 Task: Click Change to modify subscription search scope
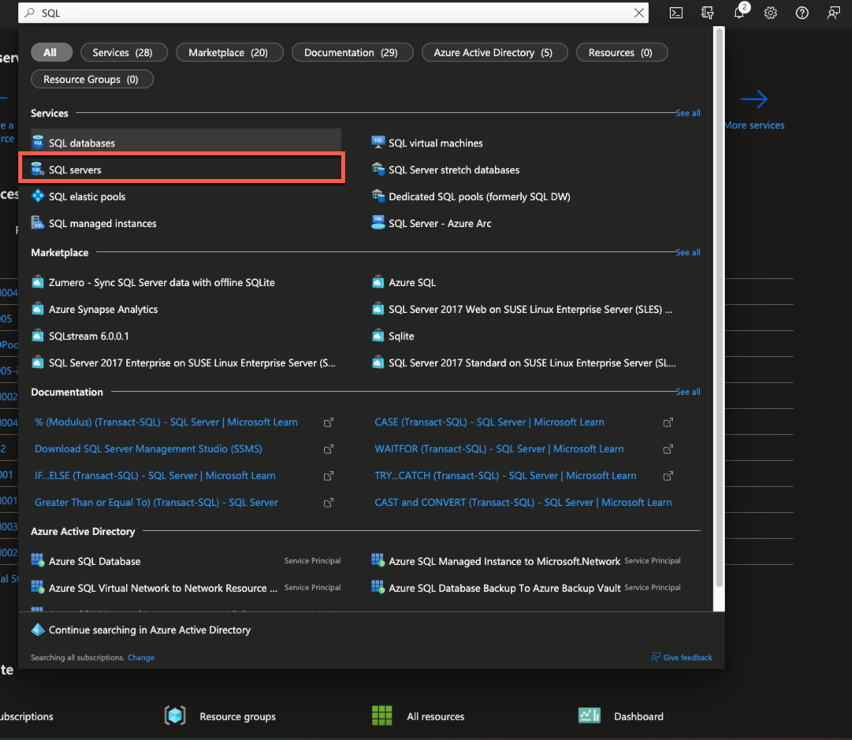click(140, 657)
